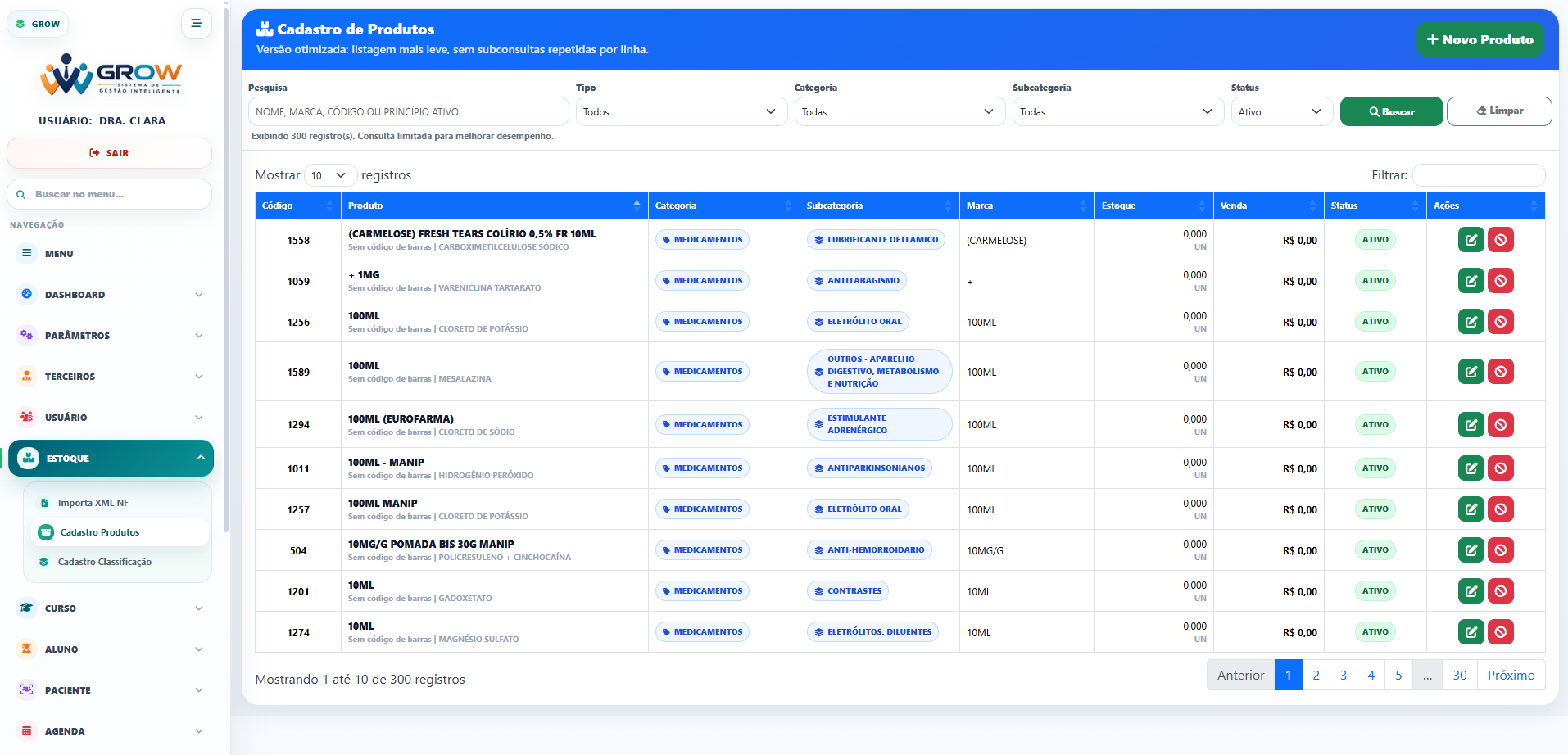Expand the Usuário menu section

coord(111,417)
